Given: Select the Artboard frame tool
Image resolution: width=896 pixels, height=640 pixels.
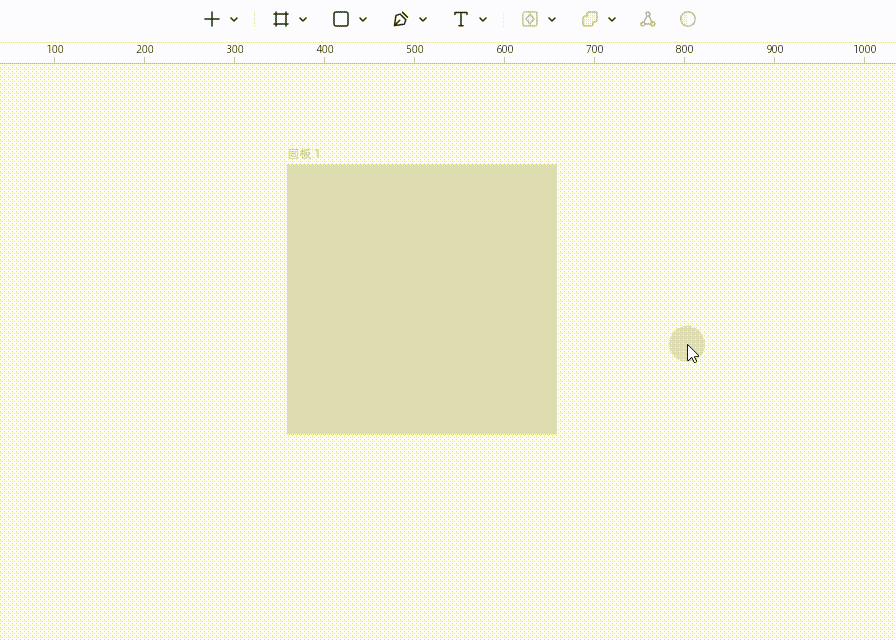Looking at the screenshot, I should 281,19.
